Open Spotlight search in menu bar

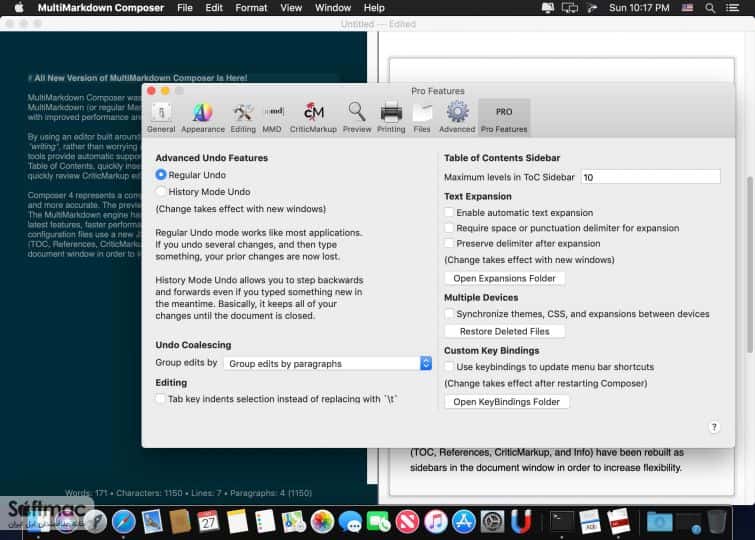pos(710,8)
